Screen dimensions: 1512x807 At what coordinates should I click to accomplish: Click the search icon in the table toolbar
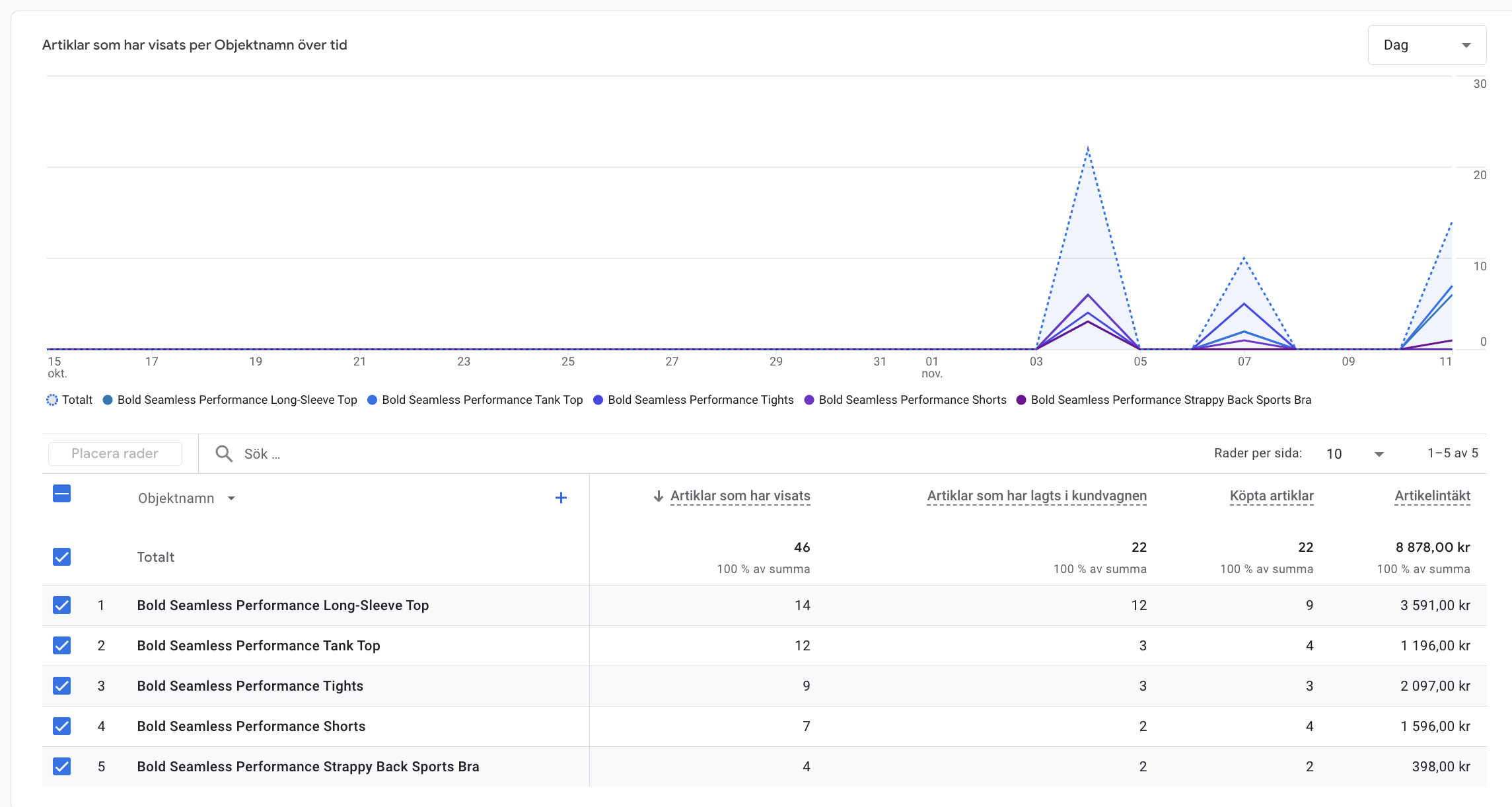point(223,454)
